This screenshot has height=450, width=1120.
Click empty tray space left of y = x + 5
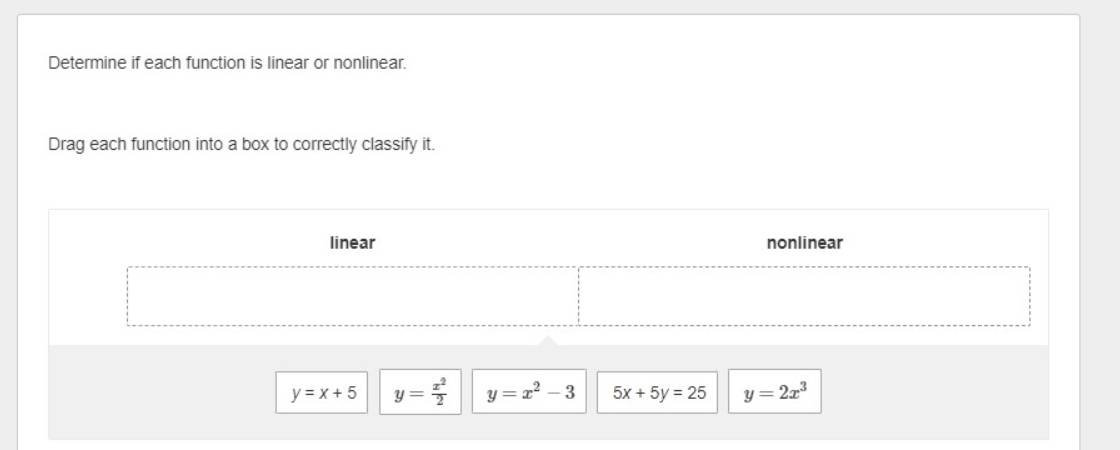(x=162, y=392)
